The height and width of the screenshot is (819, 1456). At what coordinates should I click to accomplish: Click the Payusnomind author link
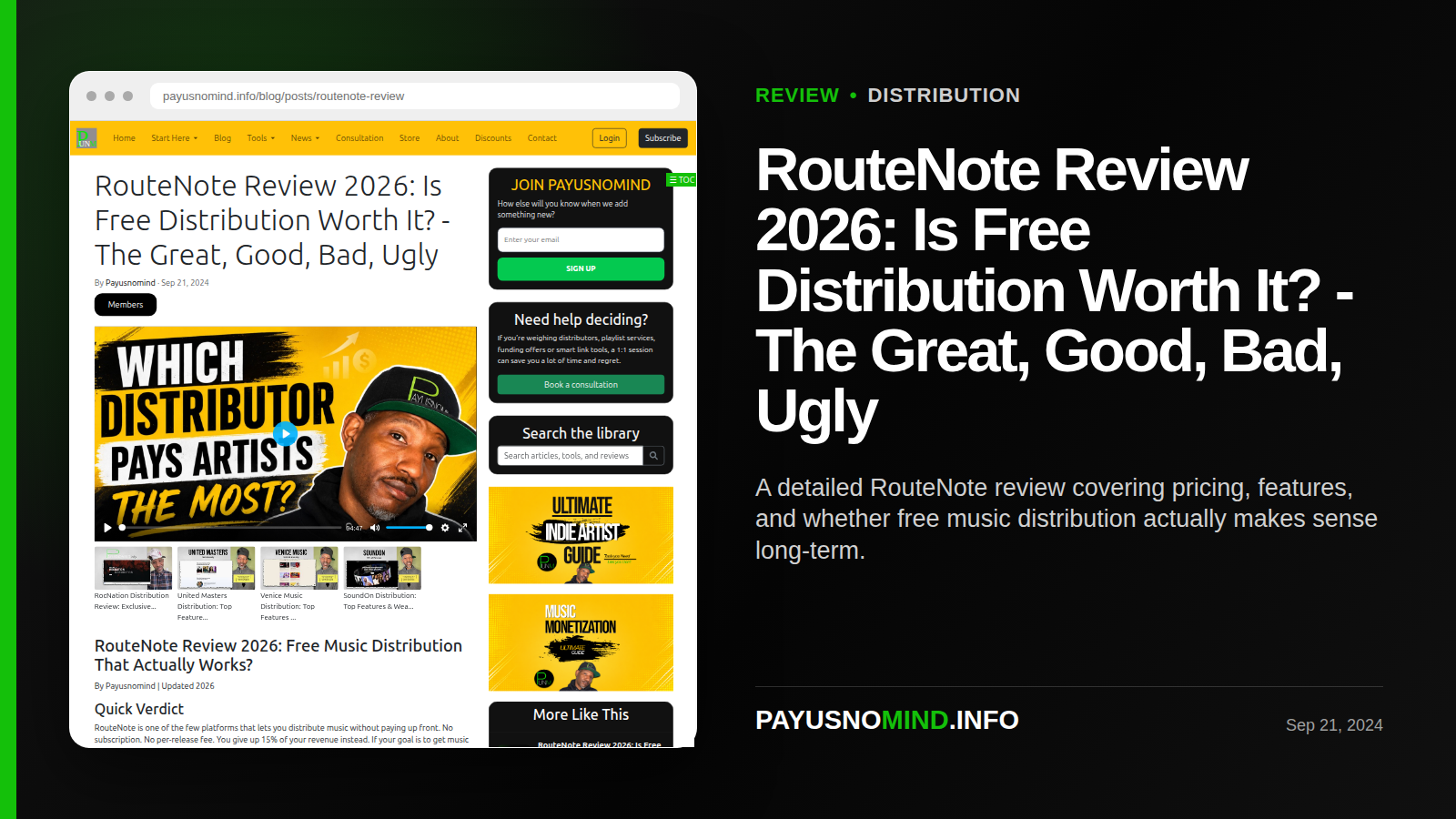tap(130, 283)
